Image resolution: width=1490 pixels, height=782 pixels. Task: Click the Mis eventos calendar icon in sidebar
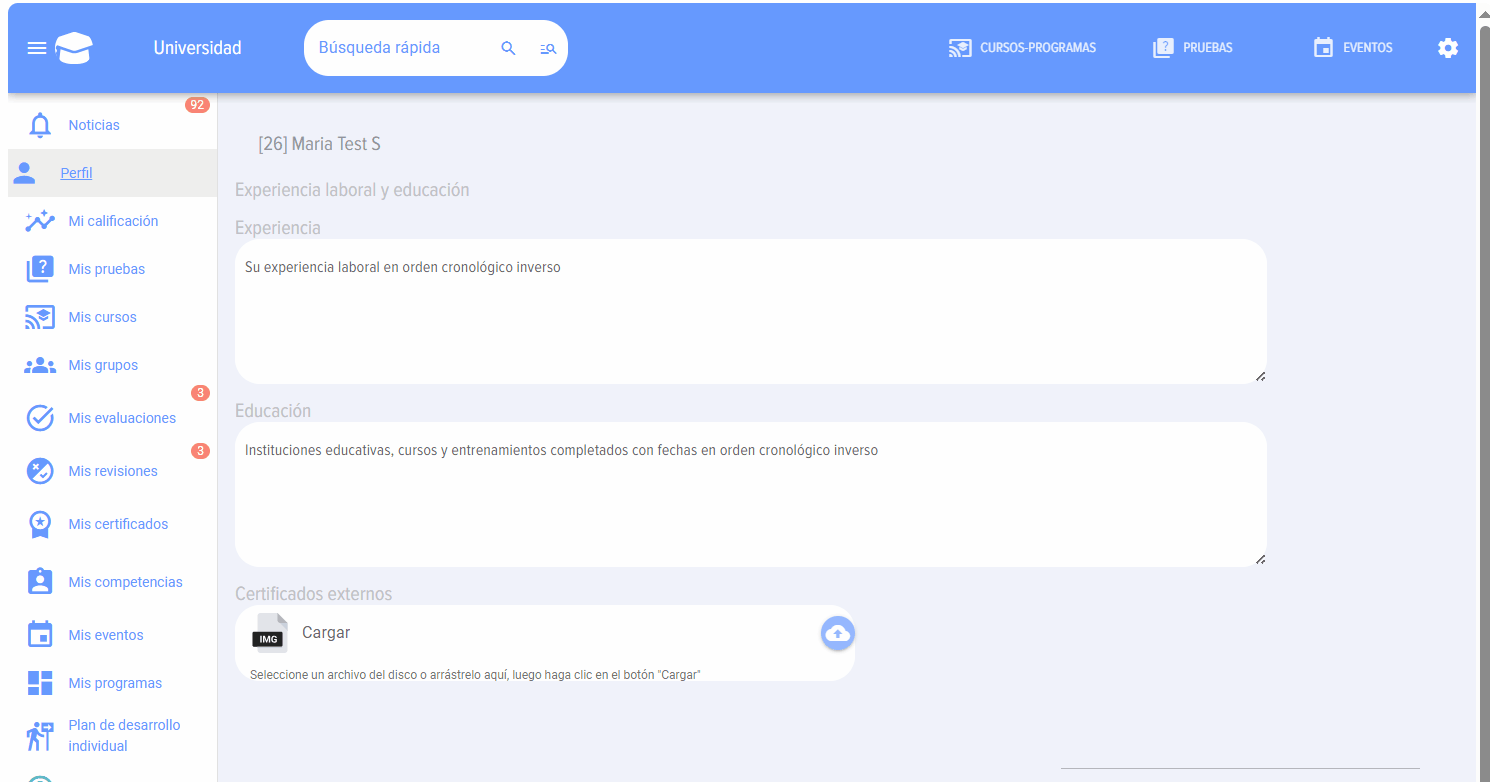pyautogui.click(x=40, y=635)
